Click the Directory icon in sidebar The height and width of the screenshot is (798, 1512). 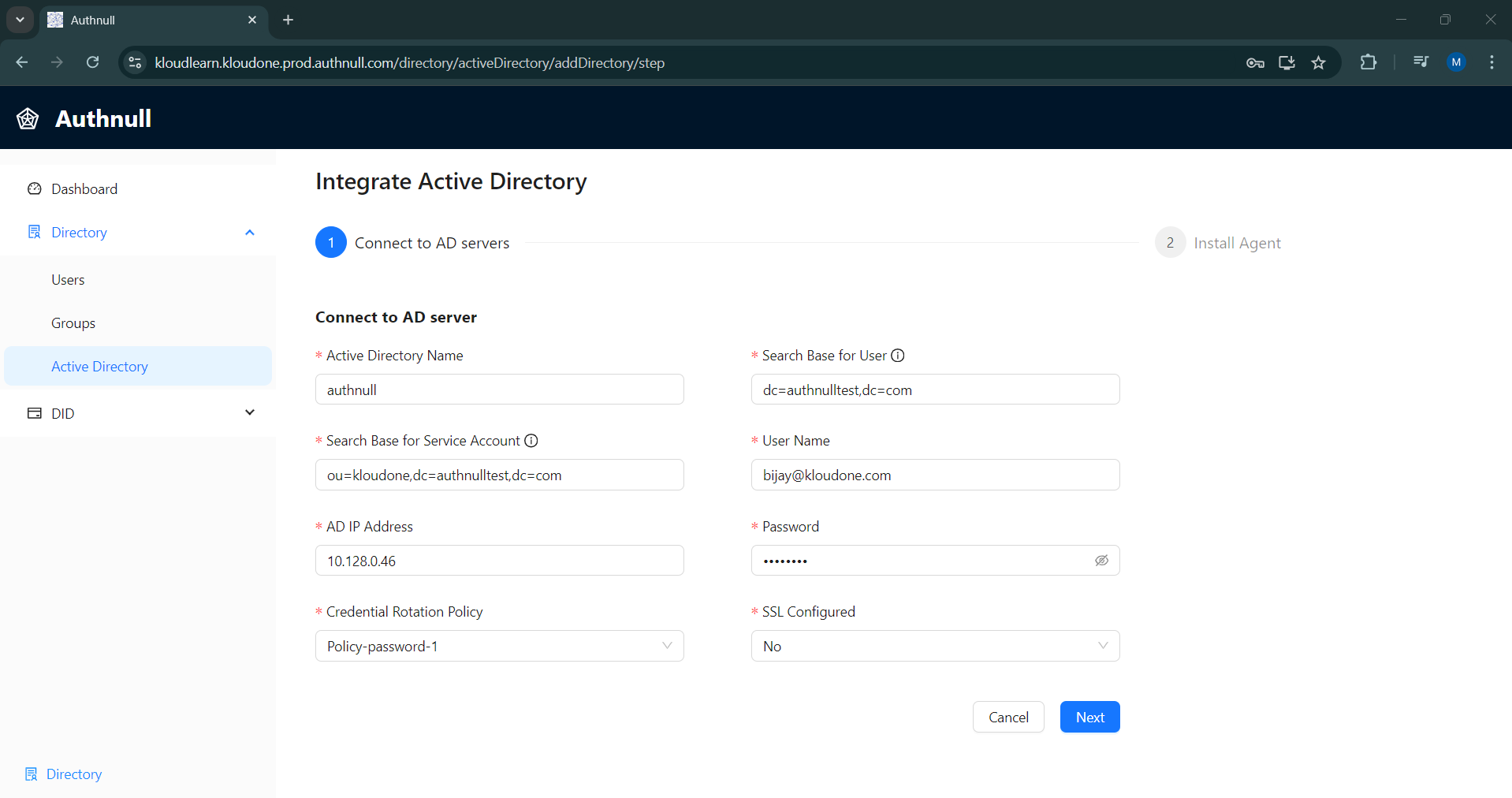33,232
